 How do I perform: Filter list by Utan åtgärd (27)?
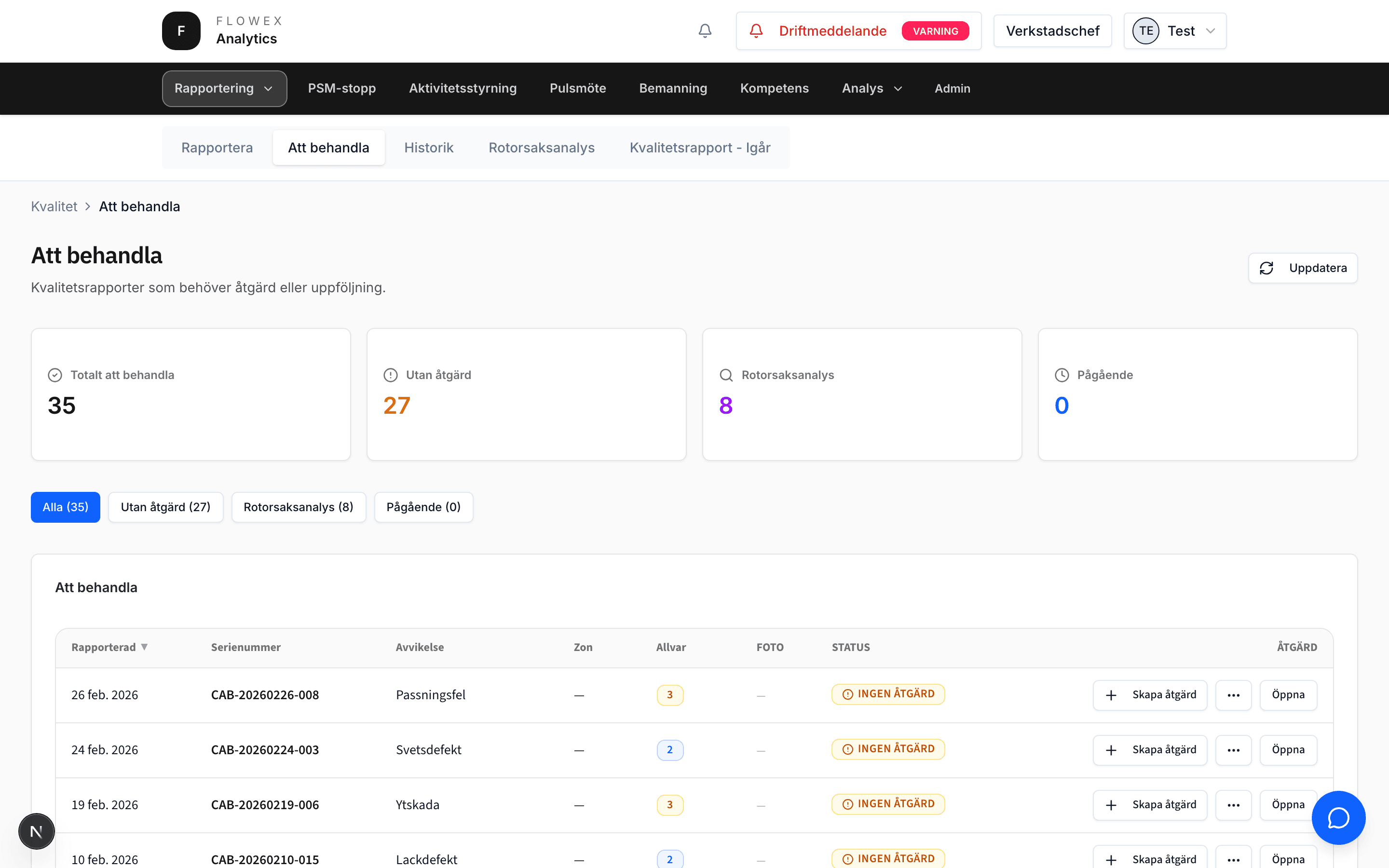(x=165, y=507)
